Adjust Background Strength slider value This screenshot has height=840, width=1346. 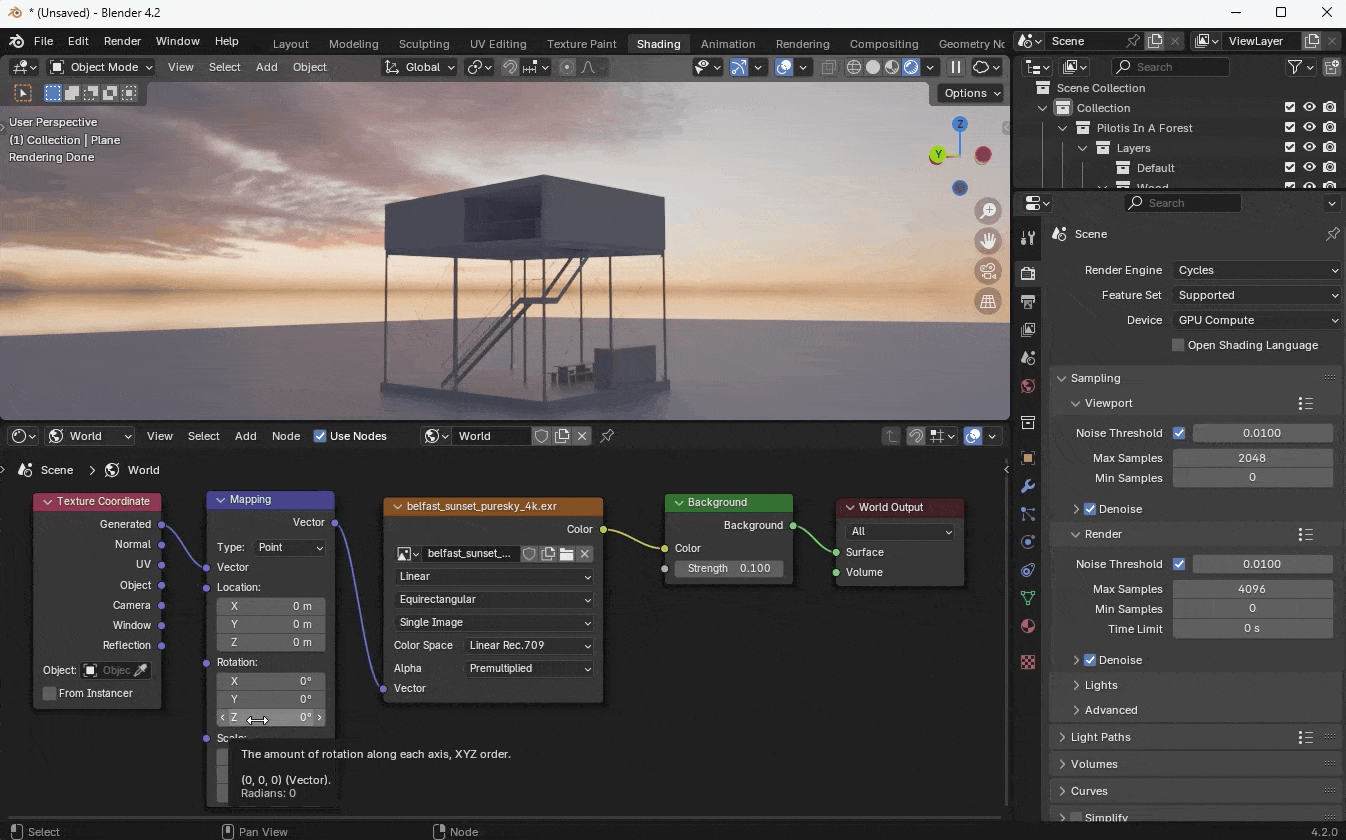(728, 568)
